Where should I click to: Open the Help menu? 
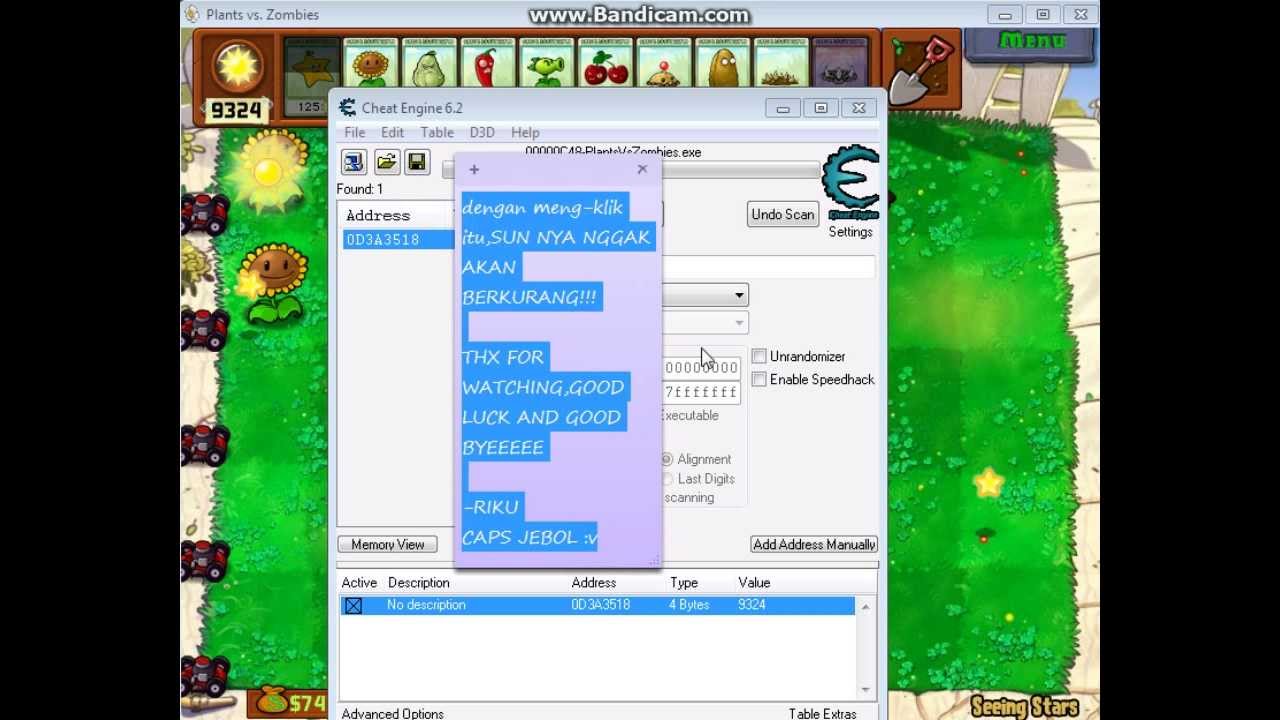tap(525, 133)
